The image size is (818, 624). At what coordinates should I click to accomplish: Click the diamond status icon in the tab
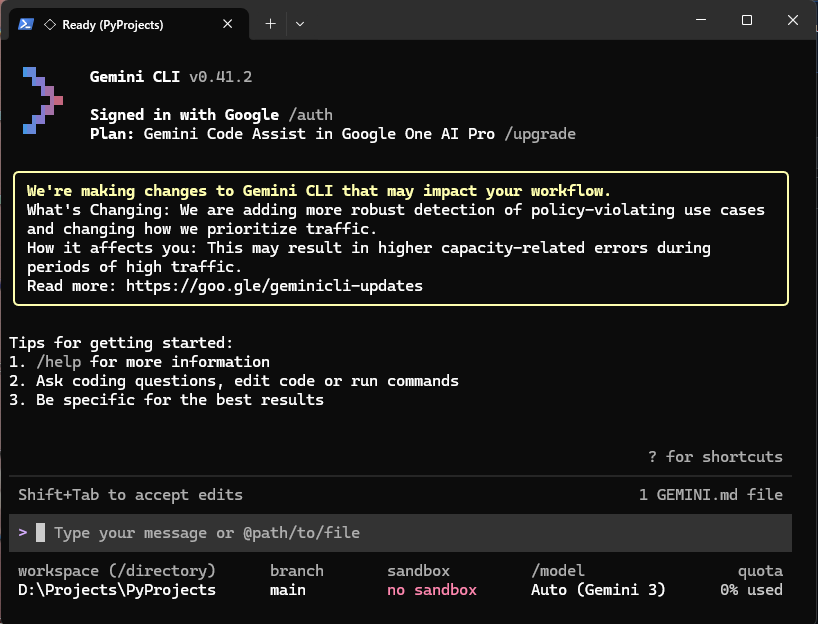pos(50,25)
